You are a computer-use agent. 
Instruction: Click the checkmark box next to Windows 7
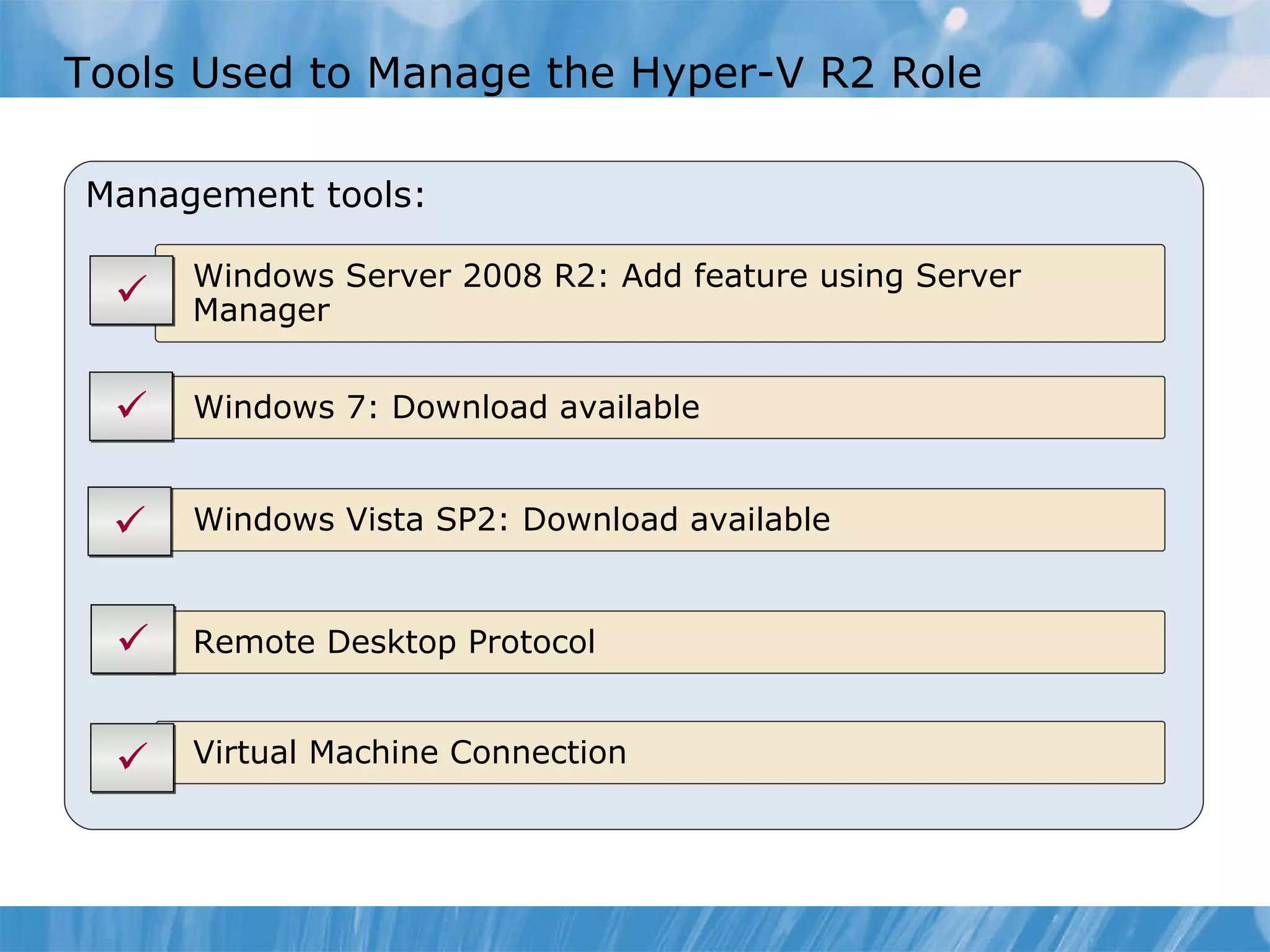coord(131,407)
